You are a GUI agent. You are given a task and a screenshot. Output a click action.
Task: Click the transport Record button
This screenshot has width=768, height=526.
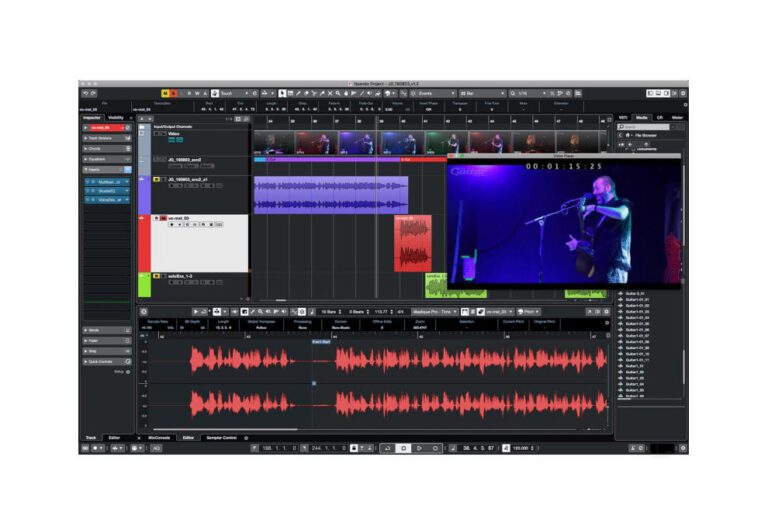(435, 448)
